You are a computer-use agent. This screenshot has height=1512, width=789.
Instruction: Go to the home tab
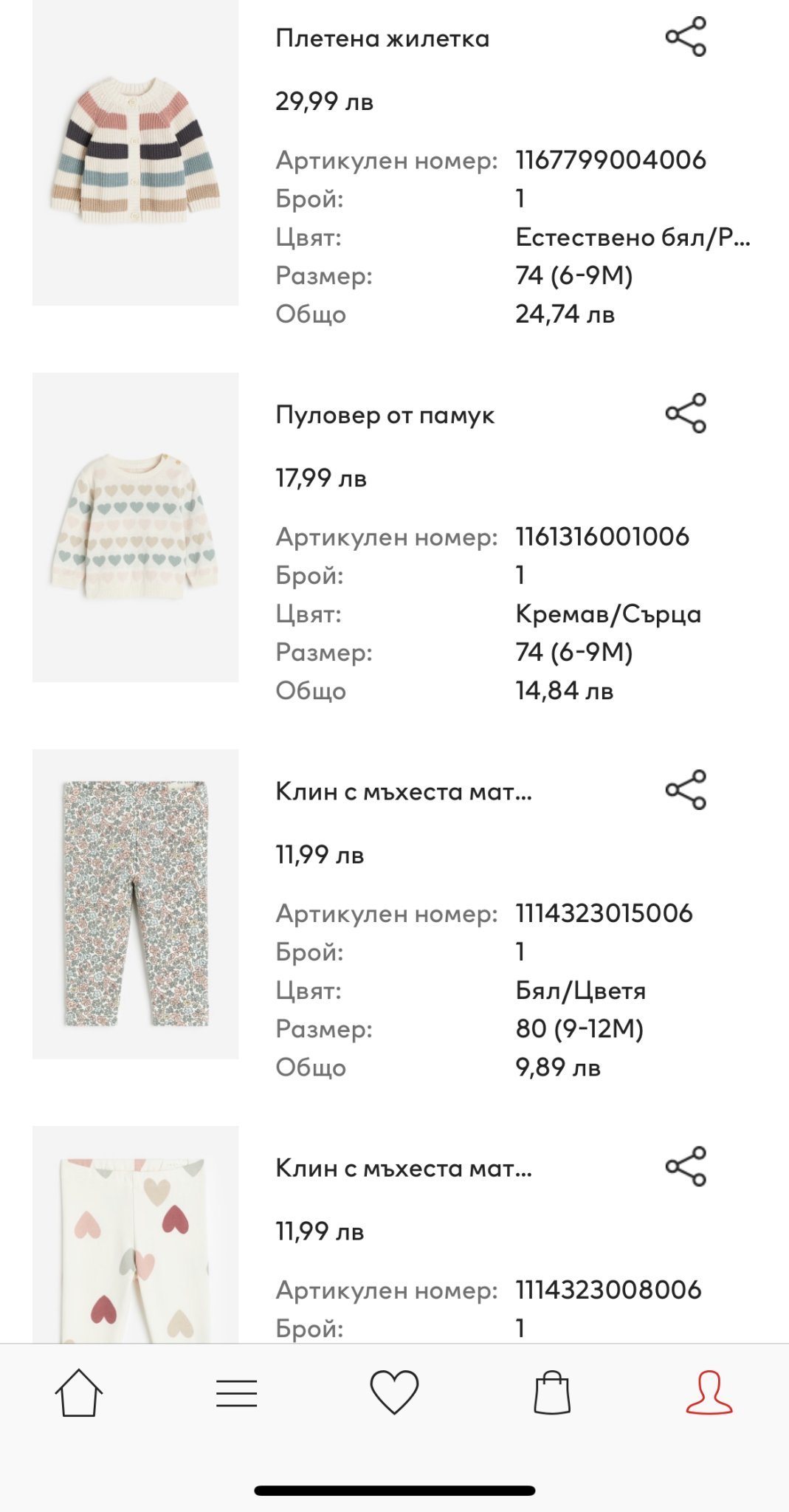pyautogui.click(x=78, y=1392)
